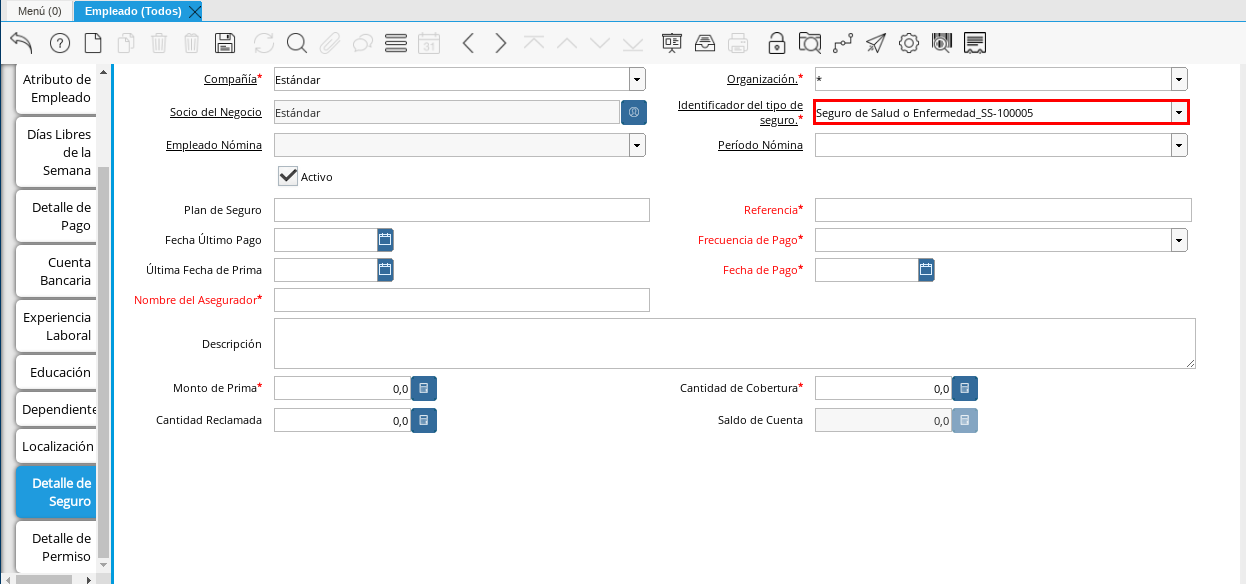Refresh the record with the circular arrows icon

[x=264, y=43]
